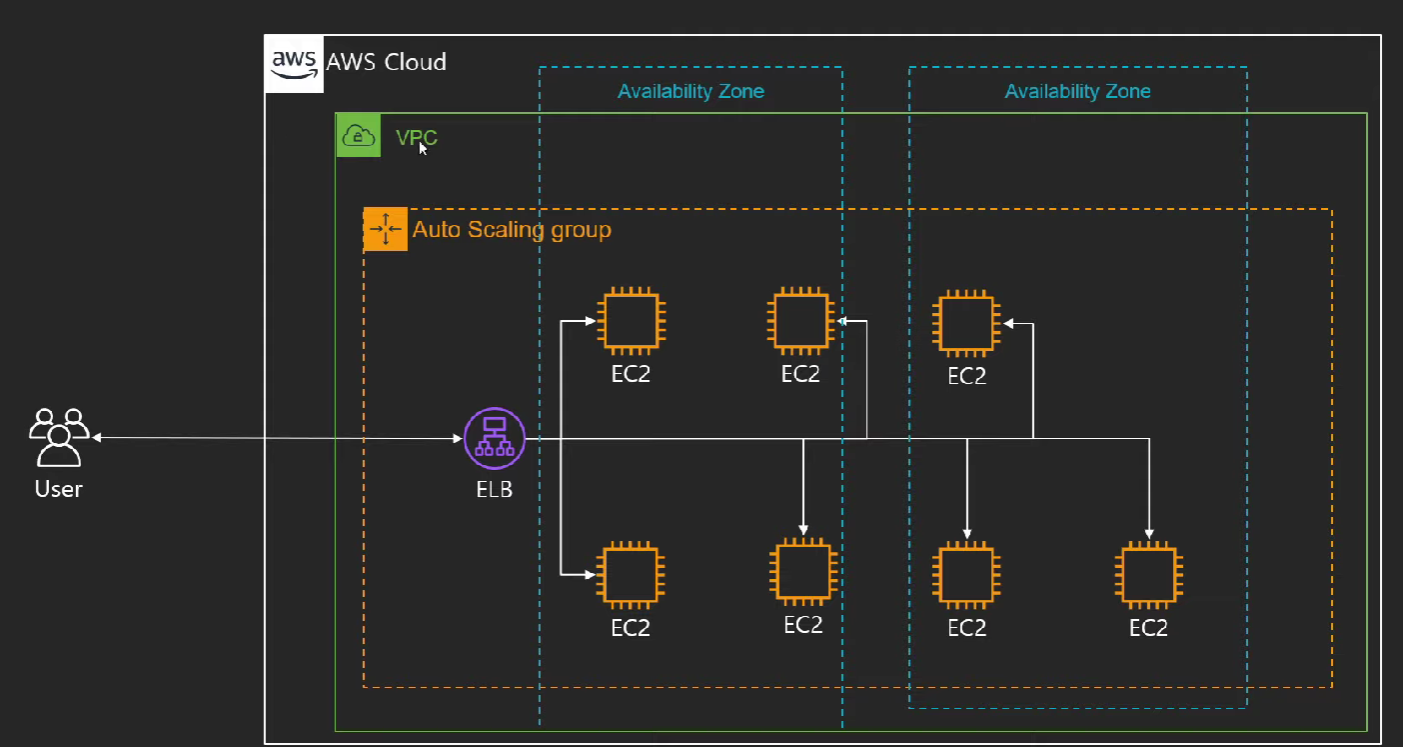Select the green VPC cloud icon
The width and height of the screenshot is (1403, 747).
(358, 135)
